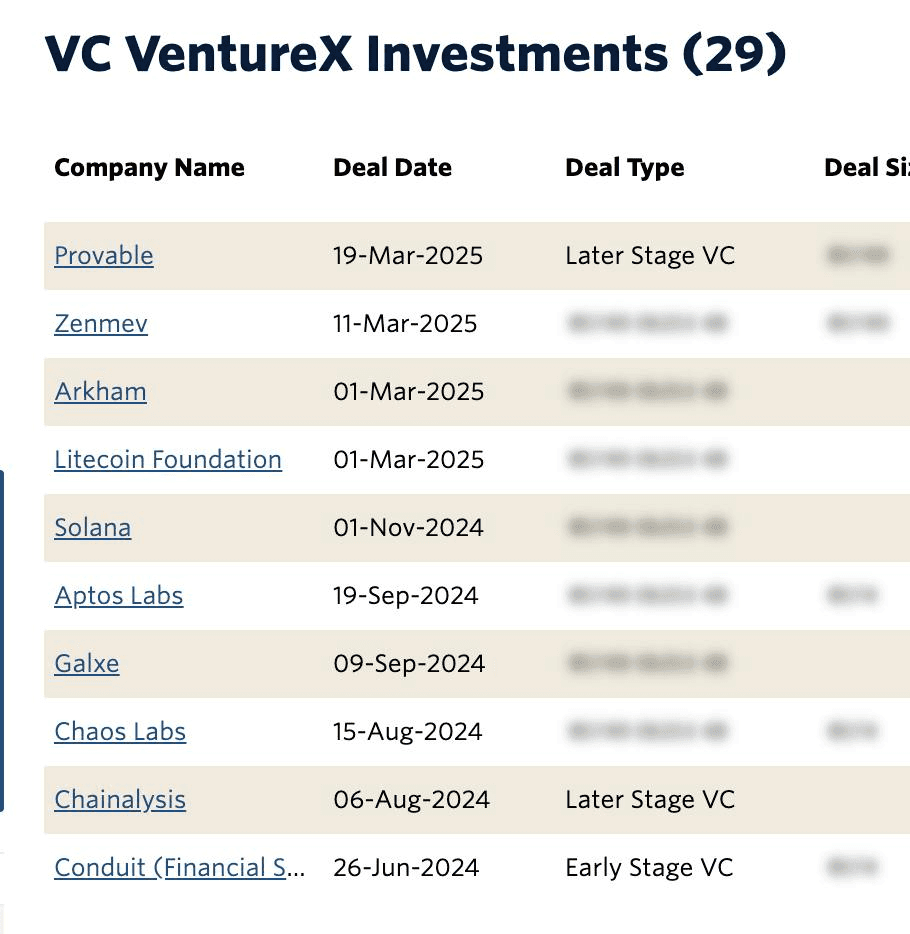Click the Deal Type column header
Image resolution: width=910 pixels, height=934 pixels.
pos(625,168)
